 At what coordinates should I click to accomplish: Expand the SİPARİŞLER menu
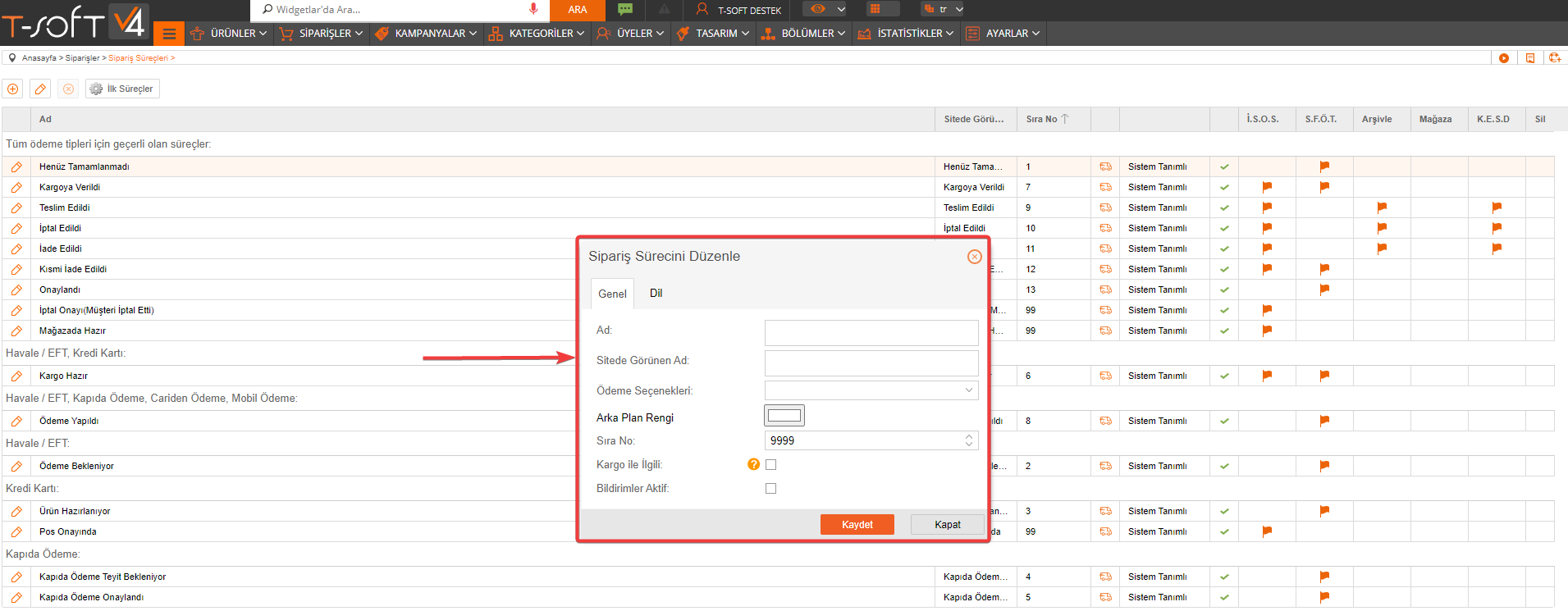click(321, 34)
